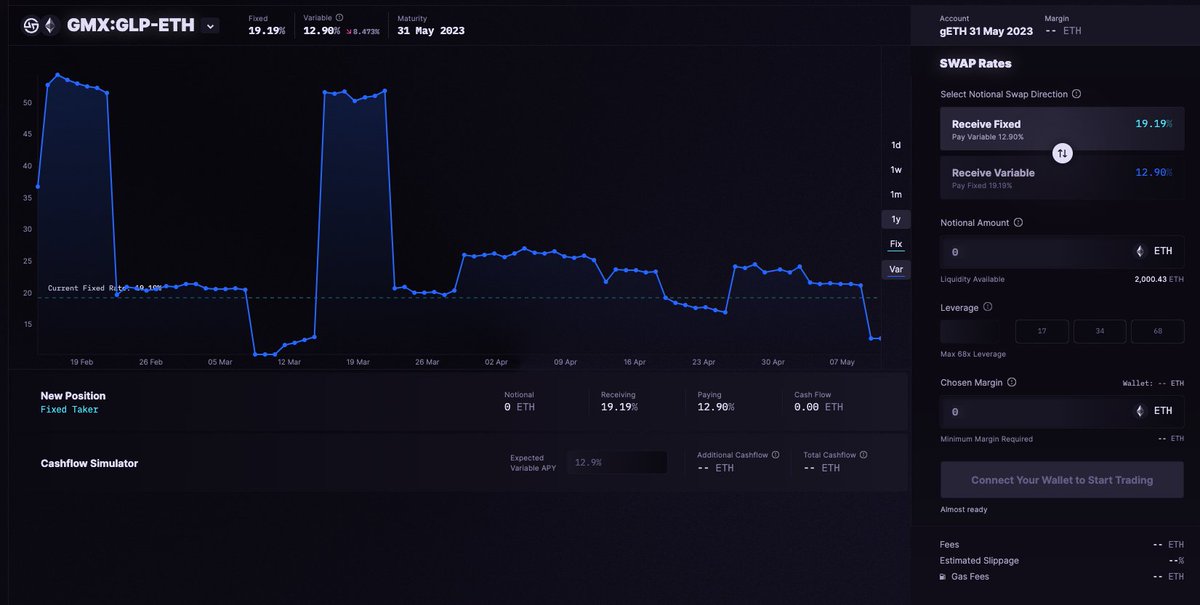Toggle the Fix rate chart series
Image resolution: width=1200 pixels, height=605 pixels.
(896, 244)
